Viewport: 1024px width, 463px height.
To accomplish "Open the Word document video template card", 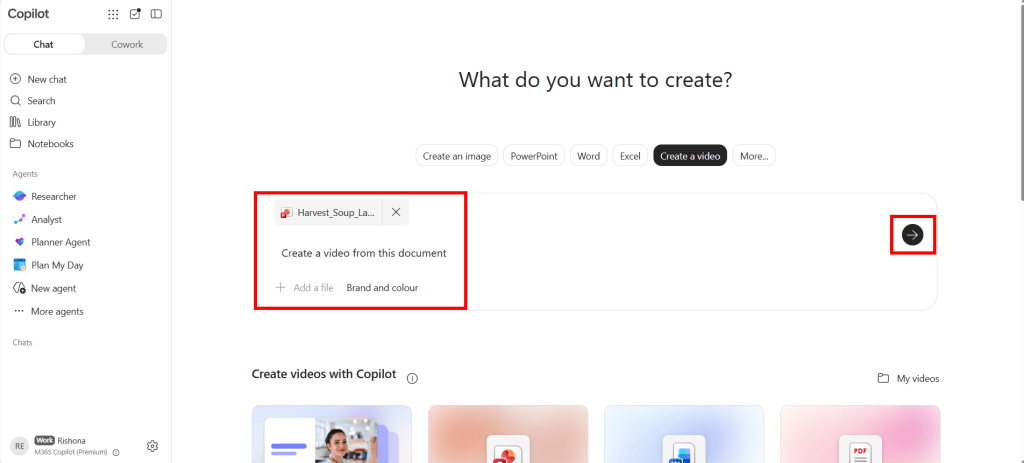I will point(684,434).
